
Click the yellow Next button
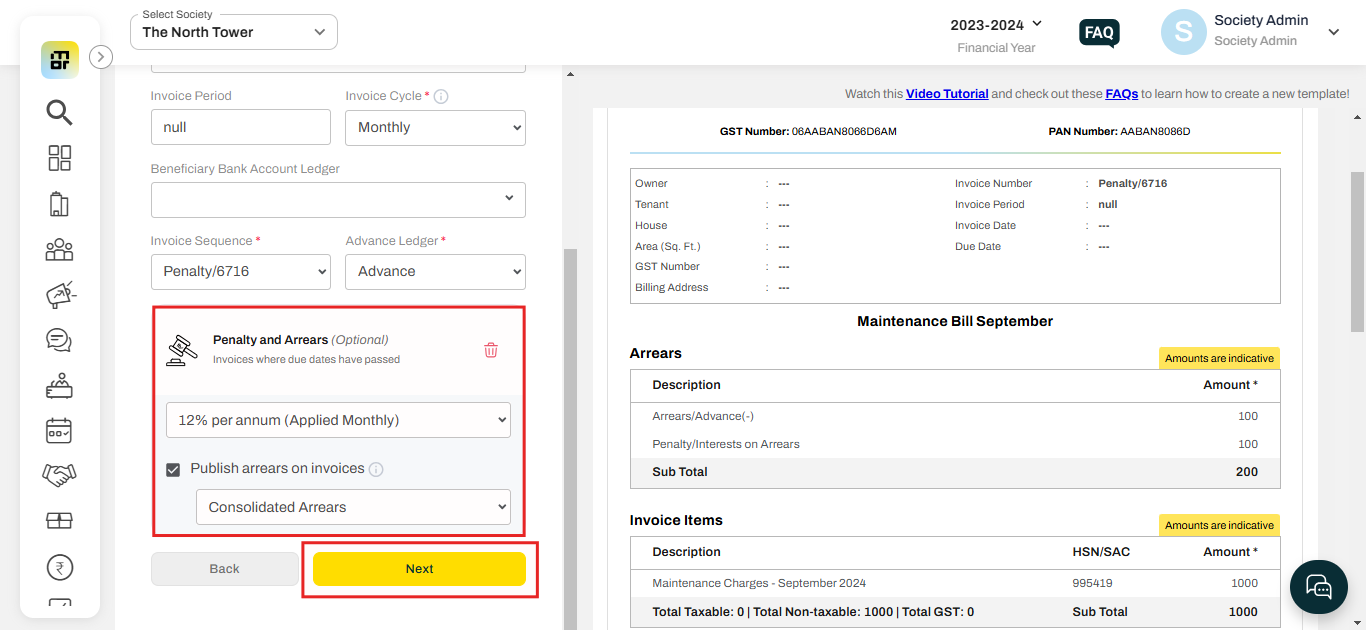(x=419, y=568)
